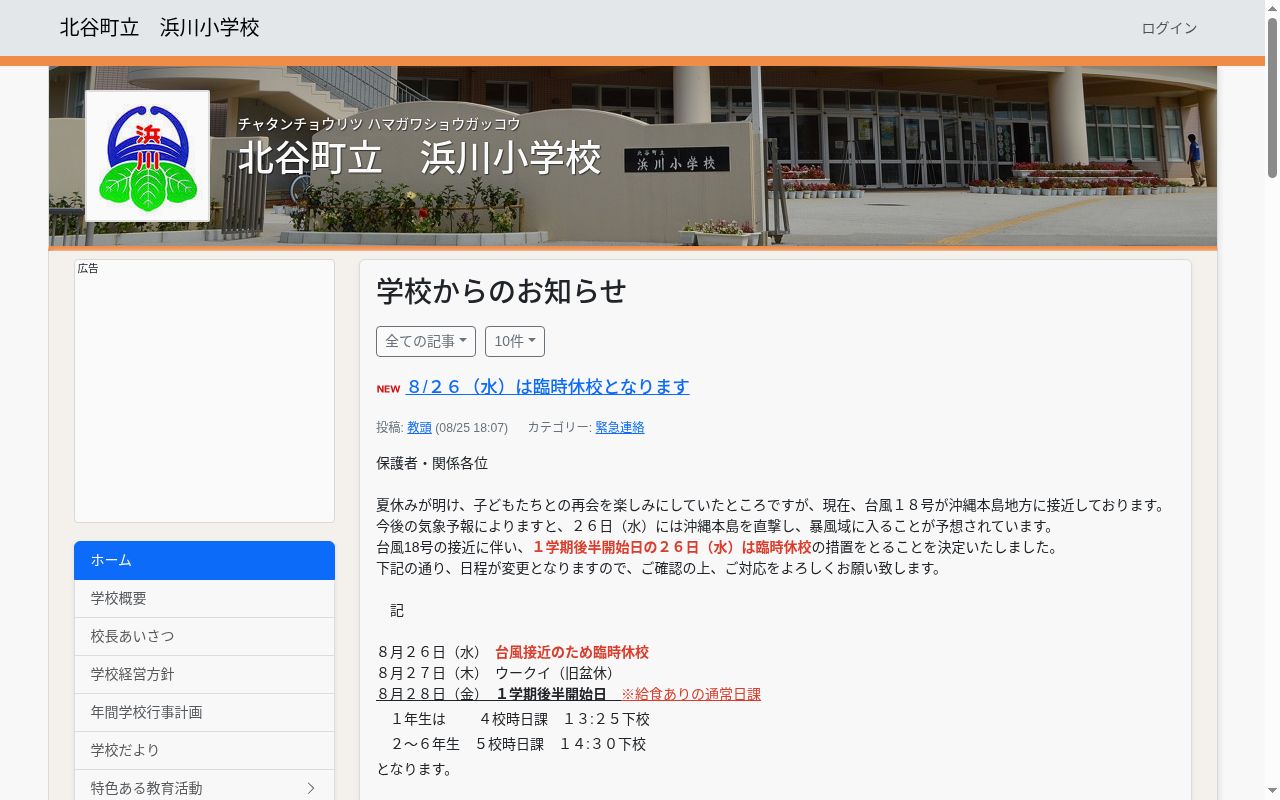The width and height of the screenshot is (1280, 800).
Task: Open 校長あいさつ in the sidebar menu
Action: click(x=204, y=636)
